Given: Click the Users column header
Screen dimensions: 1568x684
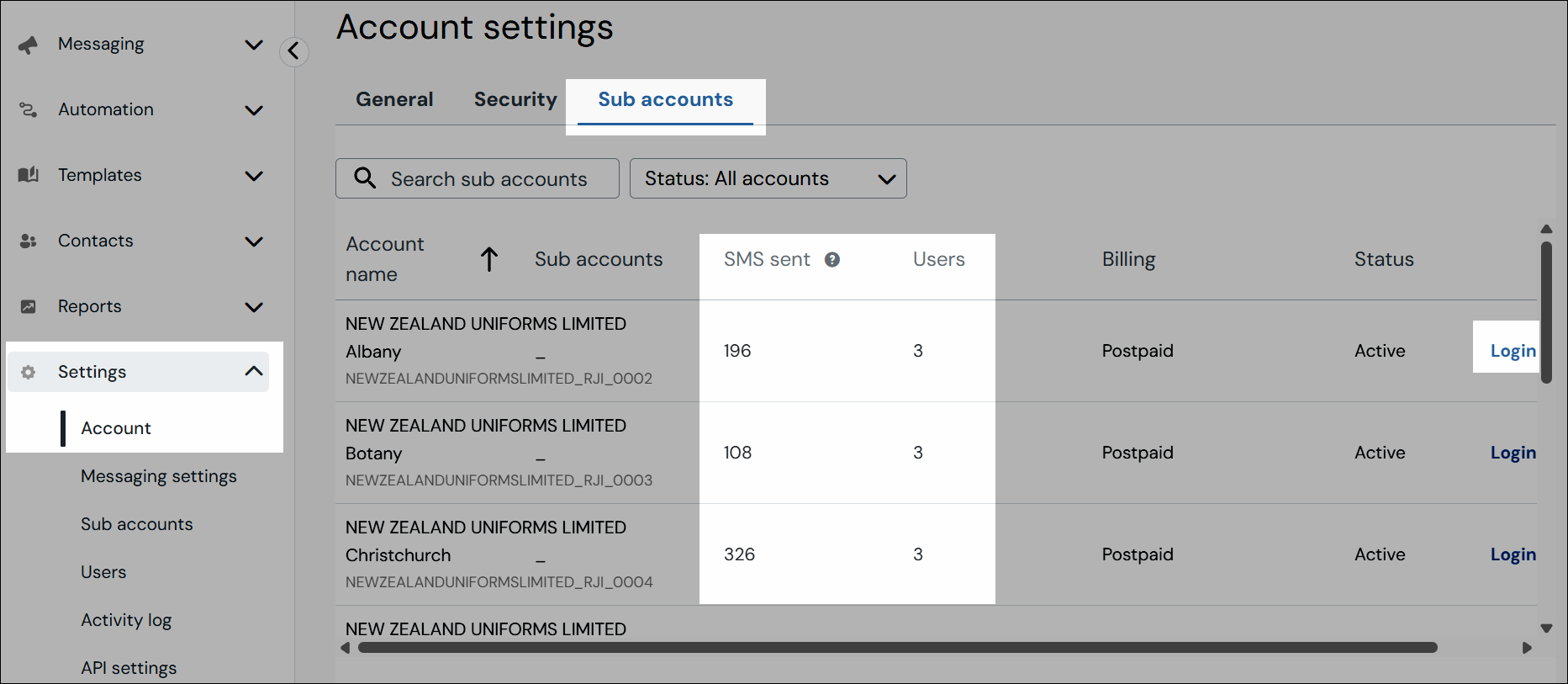Looking at the screenshot, I should pos(939,259).
